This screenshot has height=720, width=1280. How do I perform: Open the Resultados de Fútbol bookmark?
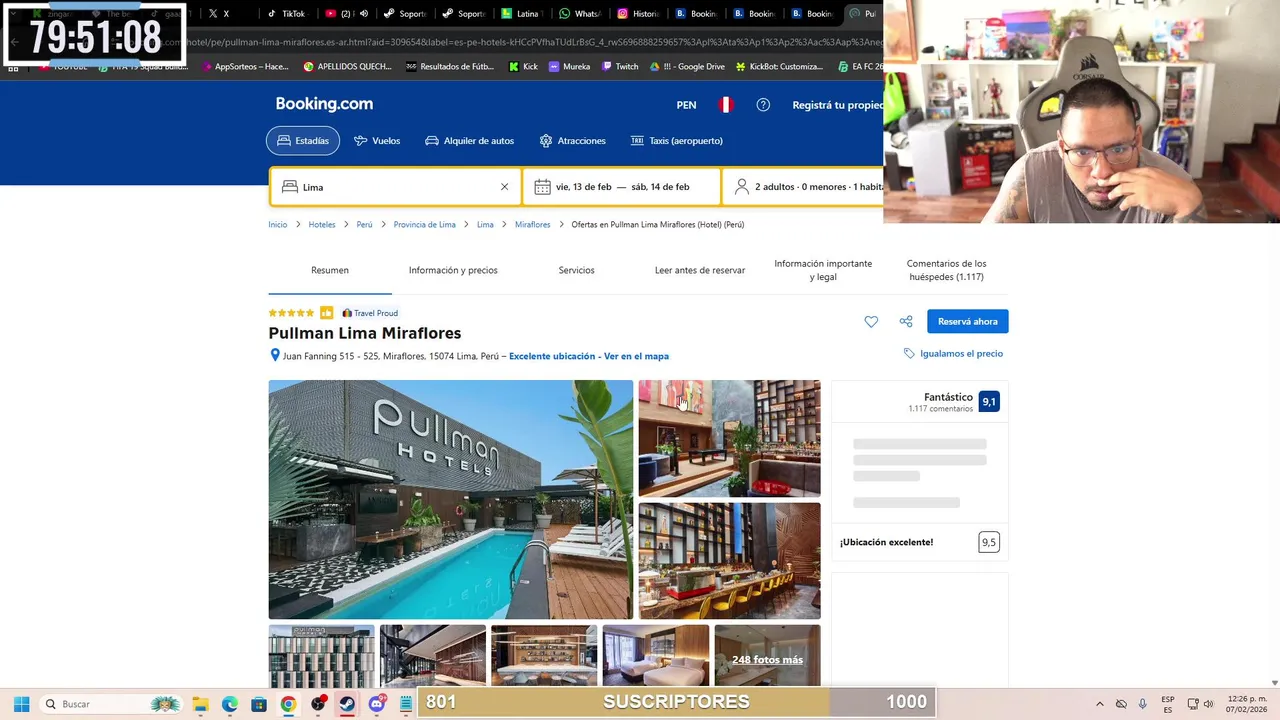451,66
